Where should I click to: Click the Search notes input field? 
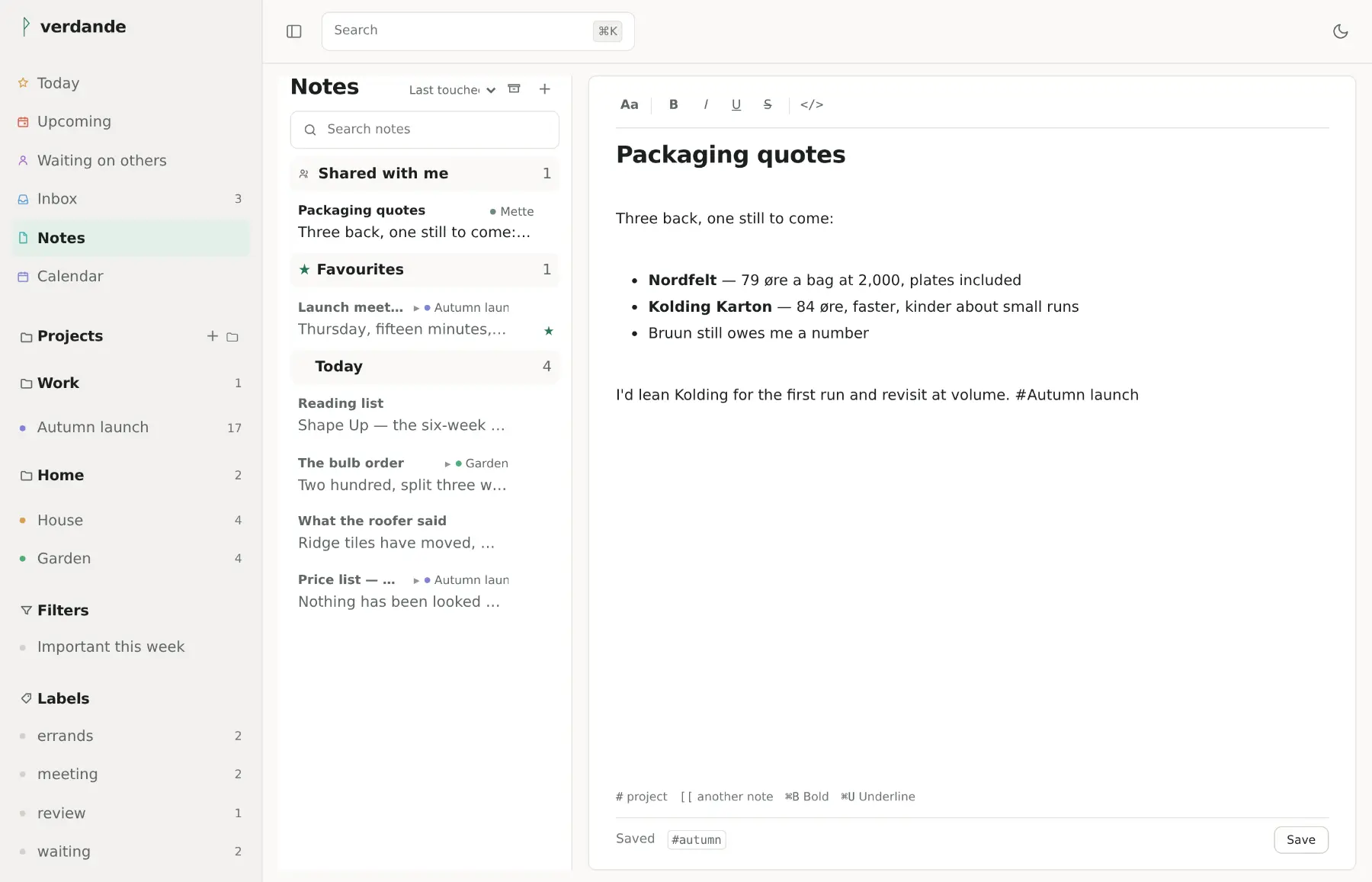pos(425,130)
